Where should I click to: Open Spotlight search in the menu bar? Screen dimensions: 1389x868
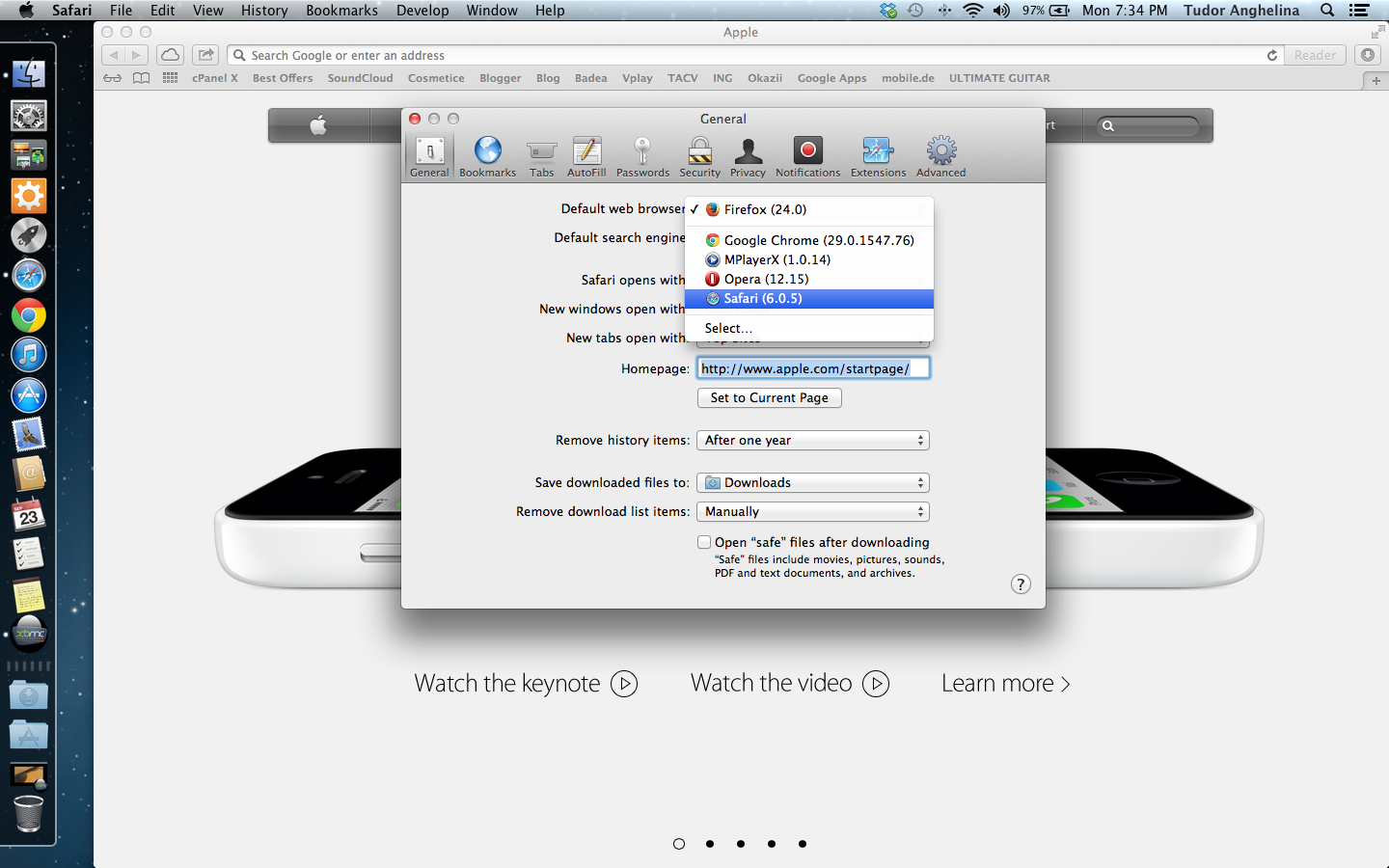coord(1327,11)
